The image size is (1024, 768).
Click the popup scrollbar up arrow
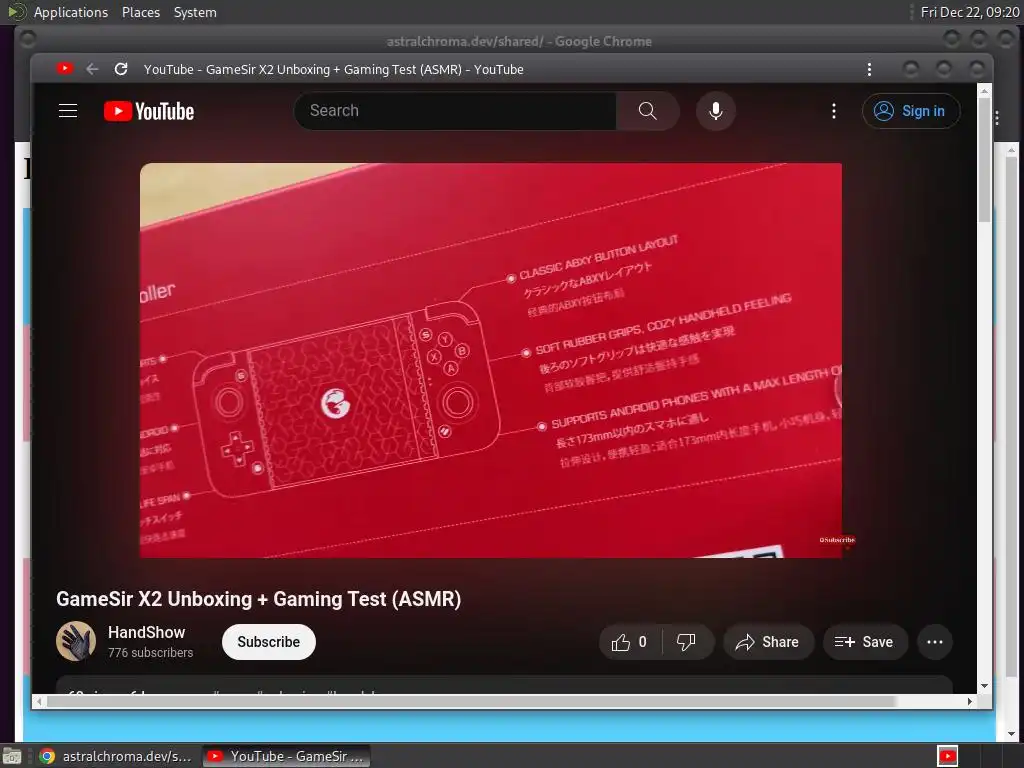click(984, 91)
